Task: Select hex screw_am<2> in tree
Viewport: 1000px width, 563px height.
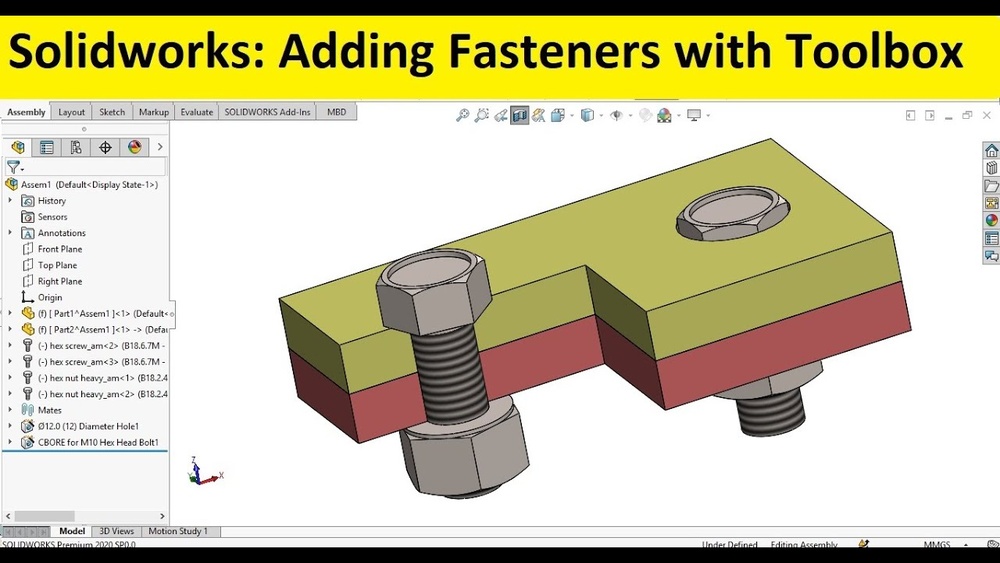Action: (94, 346)
